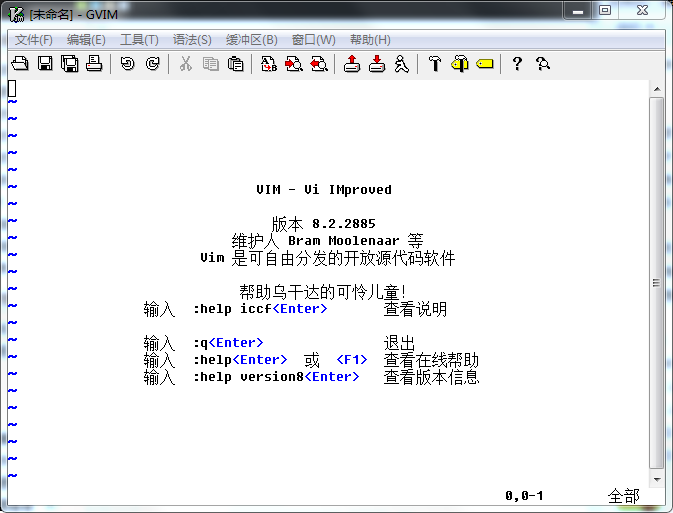Click the Help question mark icon
The height and width of the screenshot is (513, 673).
[x=517, y=64]
